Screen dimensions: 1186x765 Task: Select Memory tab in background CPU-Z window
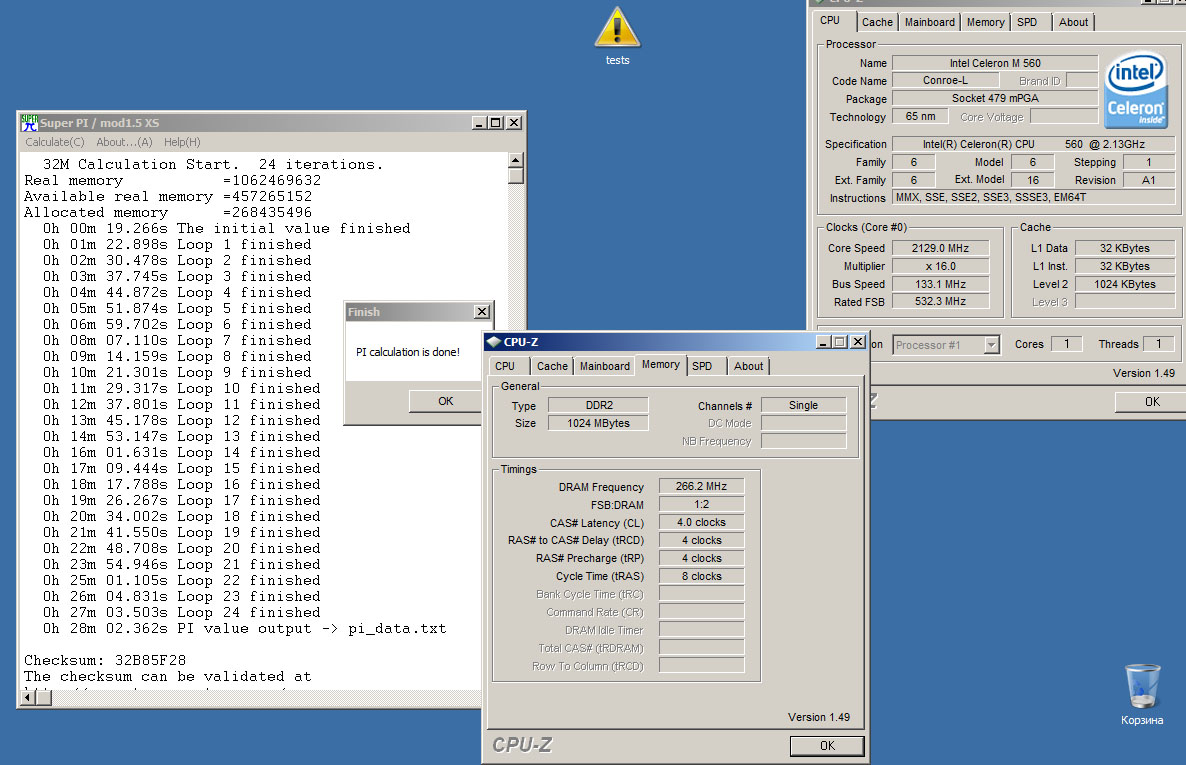(x=986, y=23)
